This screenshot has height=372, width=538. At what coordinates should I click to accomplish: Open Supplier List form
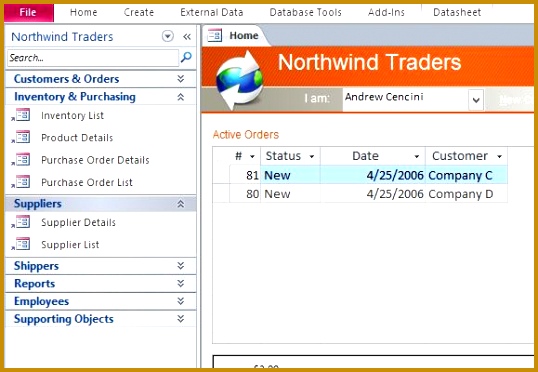(70, 245)
